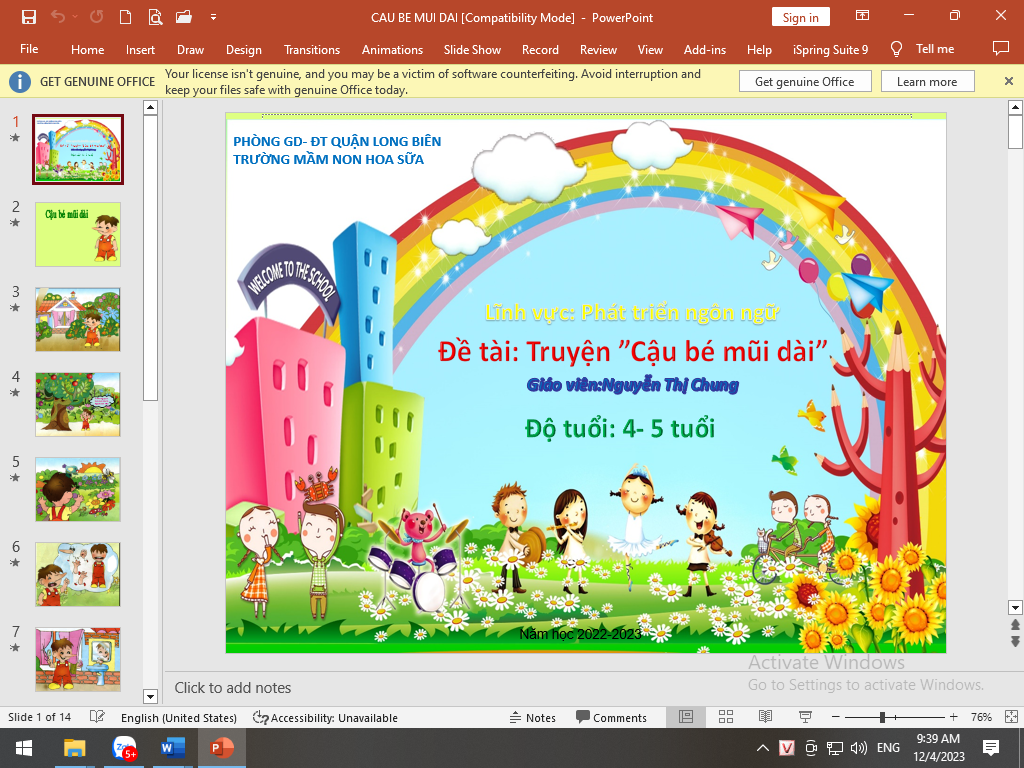Click the New blank presentation icon
Image resolution: width=1024 pixels, height=768 pixels.
[x=125, y=17]
